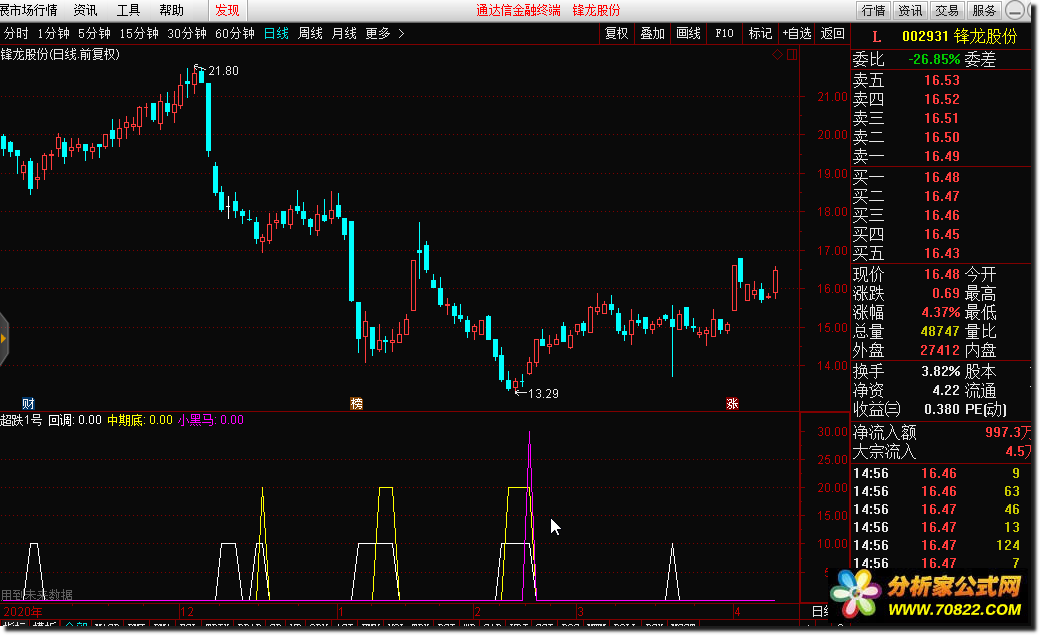Click the round minimize button at top right
This screenshot has width=1041, height=635.
click(x=1014, y=11)
